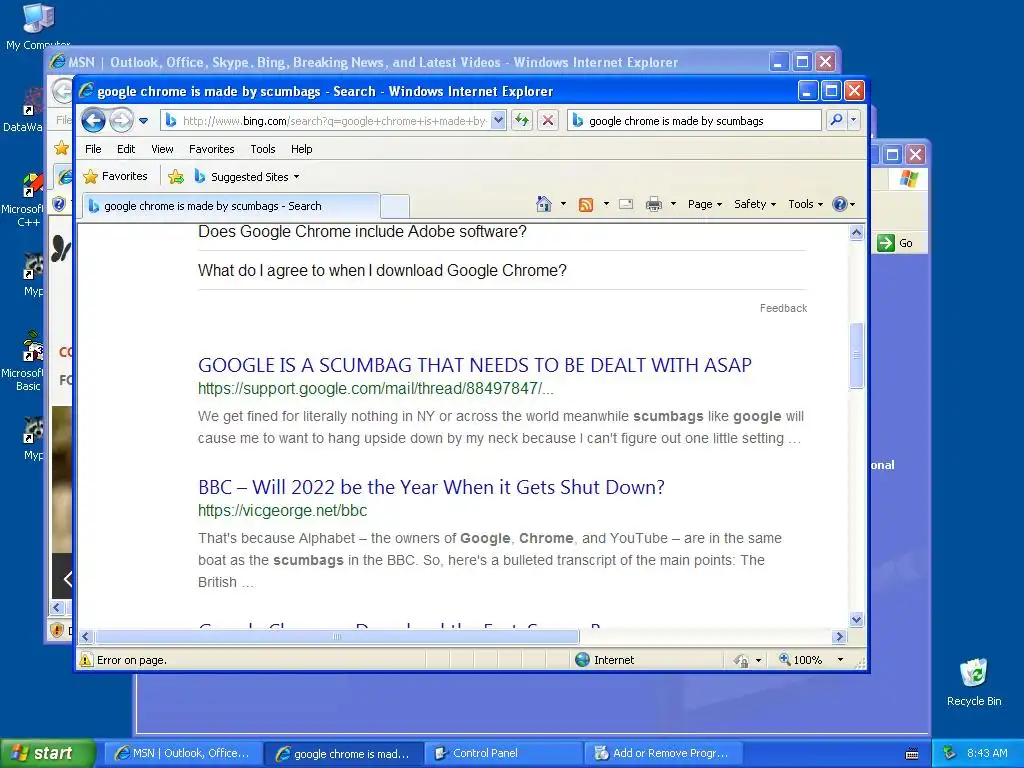Open the recent pages dropdown beside Forward
Image resolution: width=1024 pixels, height=768 pixels.
point(144,121)
